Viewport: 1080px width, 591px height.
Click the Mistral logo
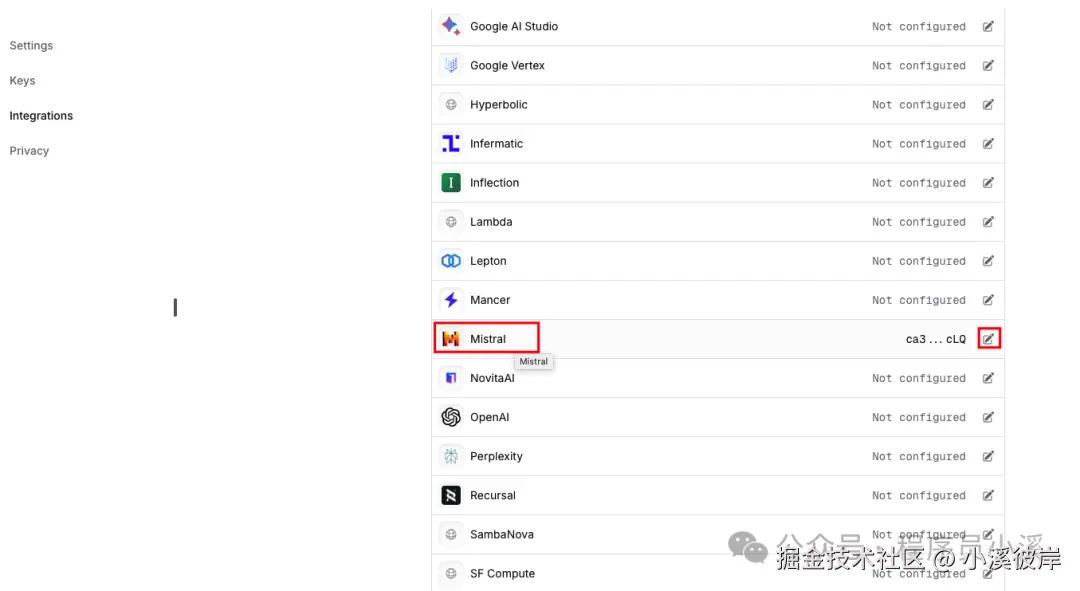(451, 339)
